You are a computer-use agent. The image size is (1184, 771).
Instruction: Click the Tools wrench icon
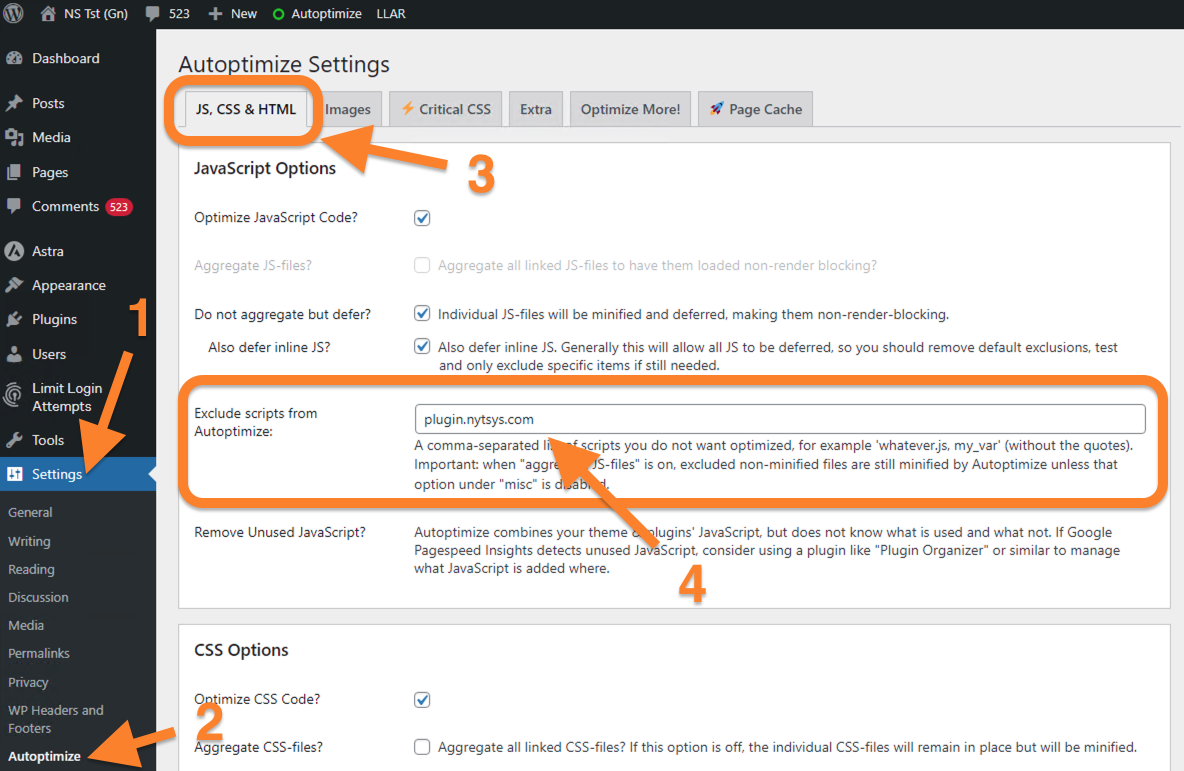(x=14, y=440)
